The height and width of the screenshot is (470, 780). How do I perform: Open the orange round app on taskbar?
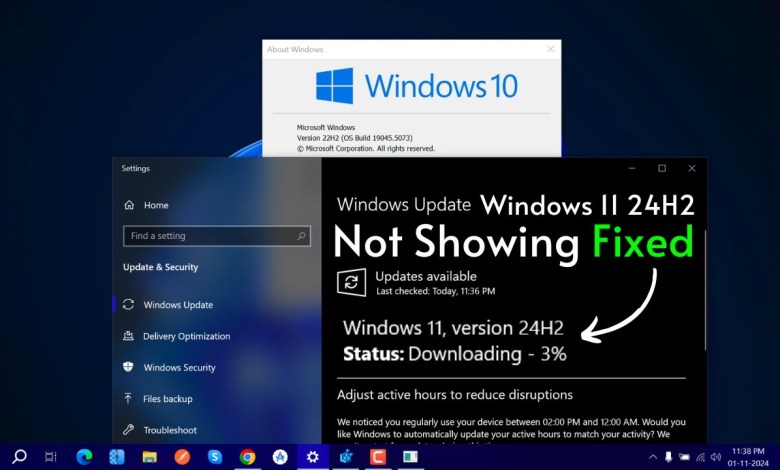tap(182, 457)
